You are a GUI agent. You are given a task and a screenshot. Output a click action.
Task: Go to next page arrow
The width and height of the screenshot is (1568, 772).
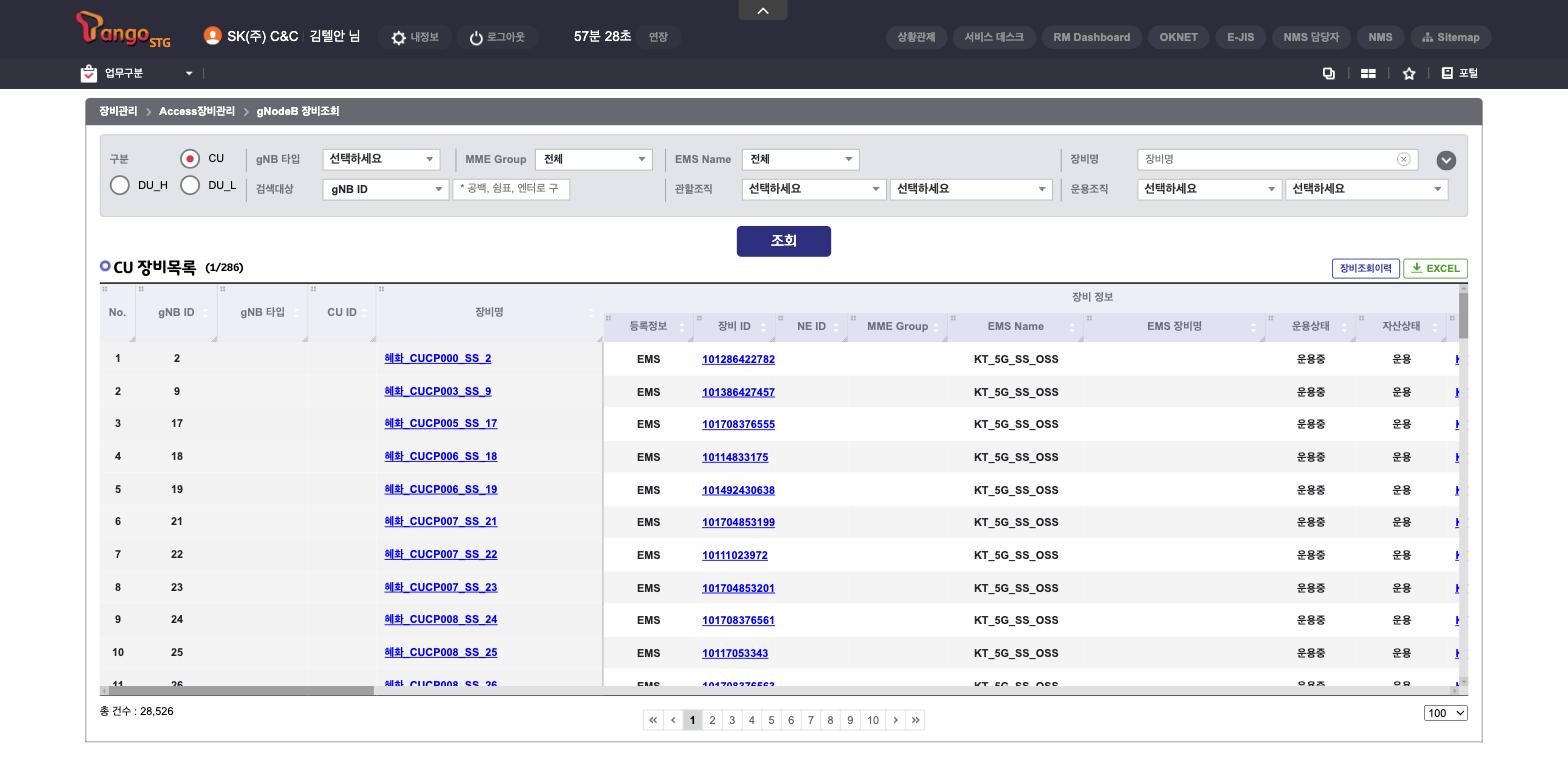896,720
